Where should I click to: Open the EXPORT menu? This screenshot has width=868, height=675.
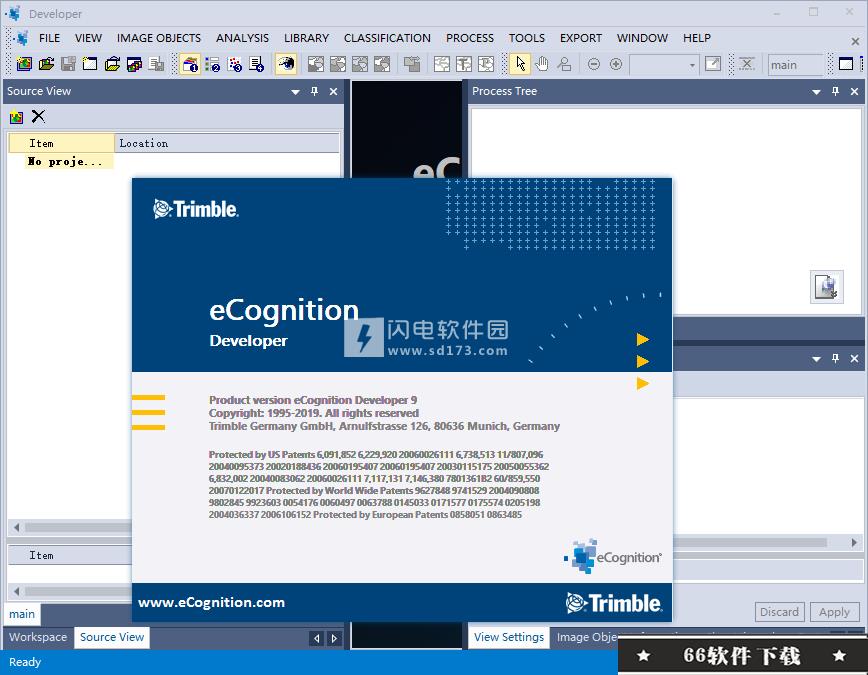point(581,38)
